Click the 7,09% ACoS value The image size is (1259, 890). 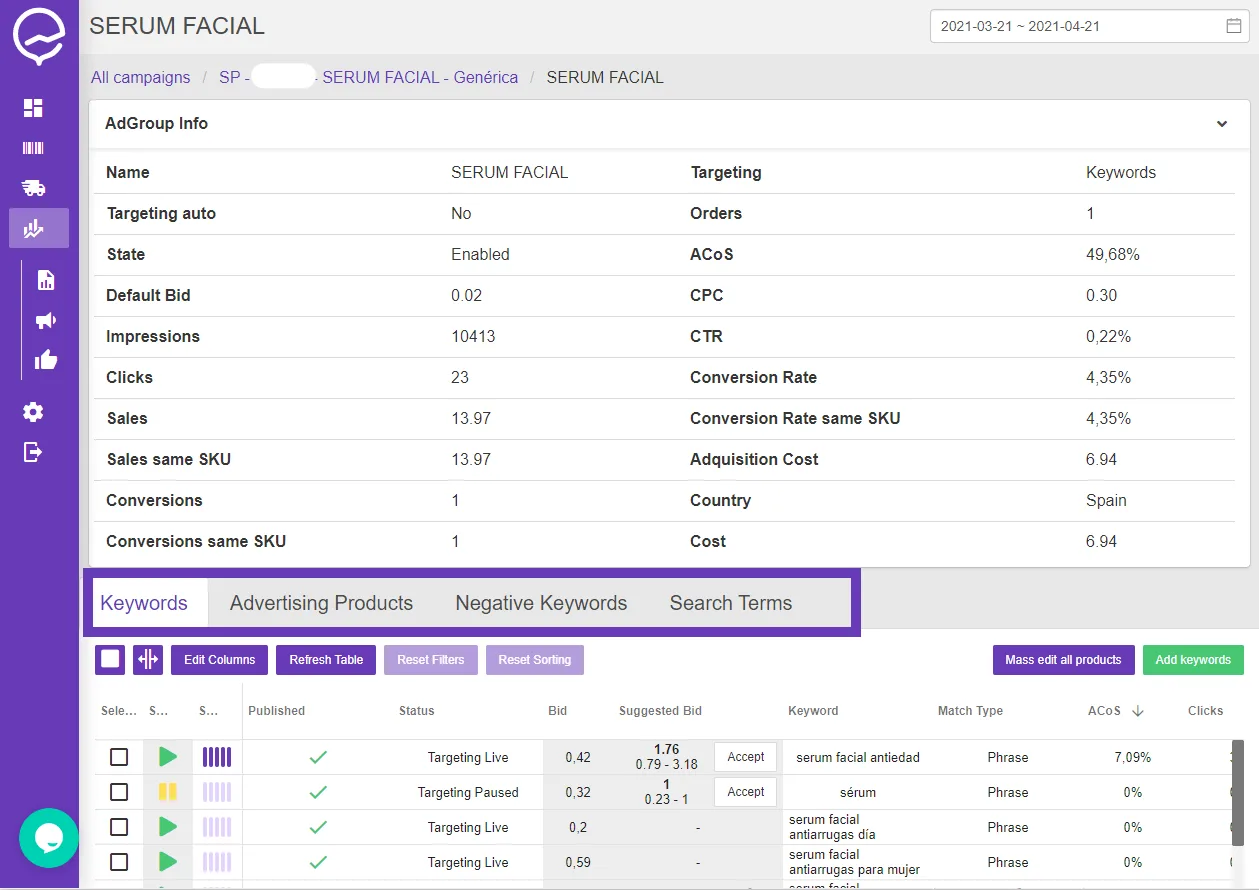click(1132, 757)
